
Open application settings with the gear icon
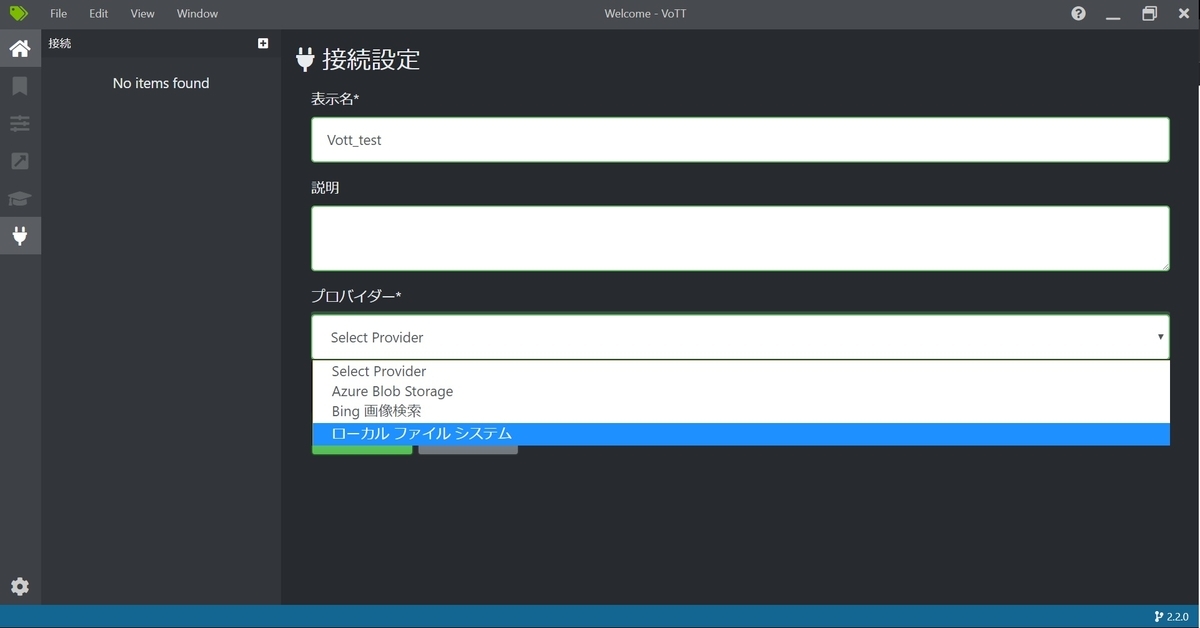[x=20, y=587]
